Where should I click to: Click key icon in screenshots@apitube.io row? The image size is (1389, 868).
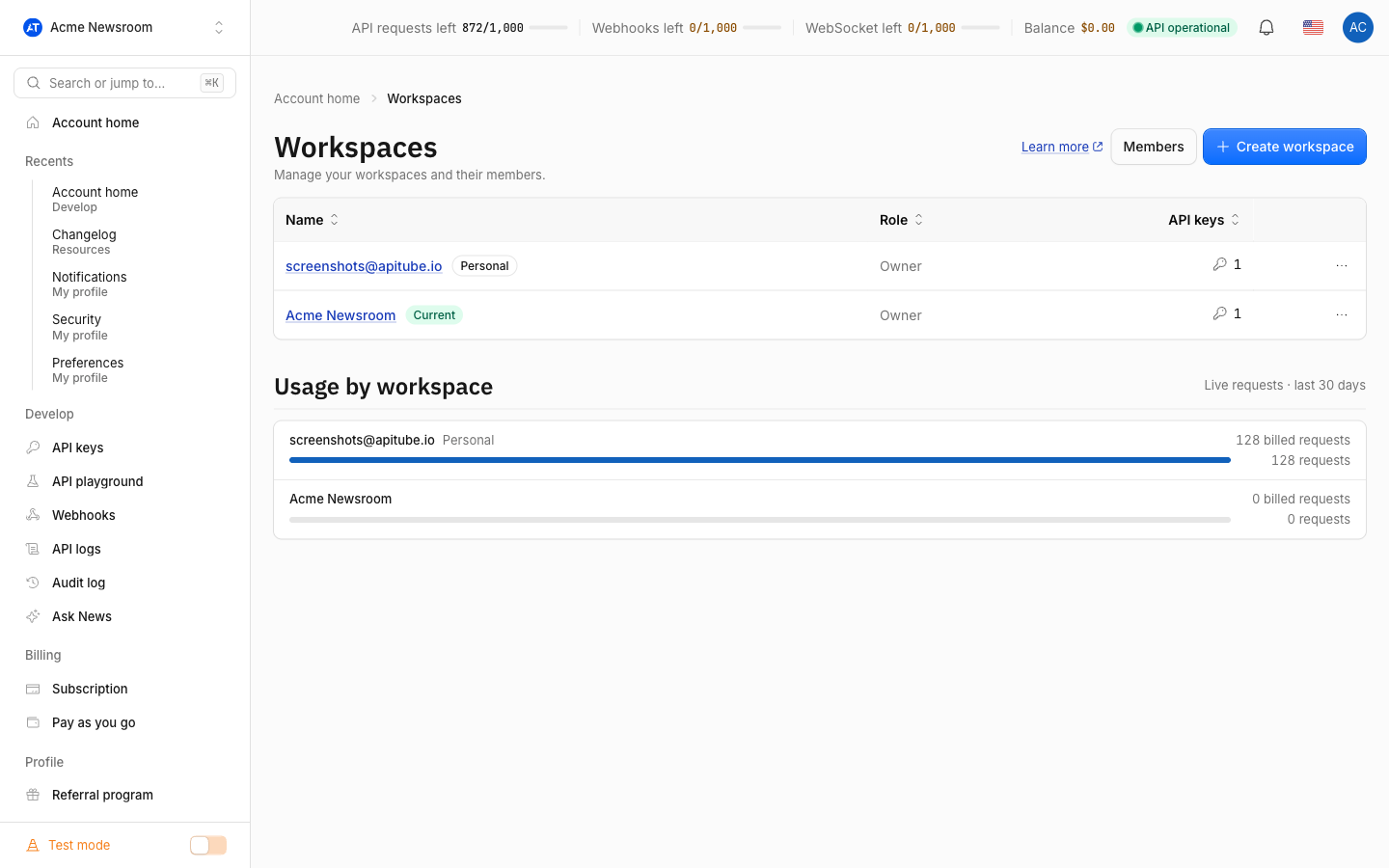pos(1220,264)
